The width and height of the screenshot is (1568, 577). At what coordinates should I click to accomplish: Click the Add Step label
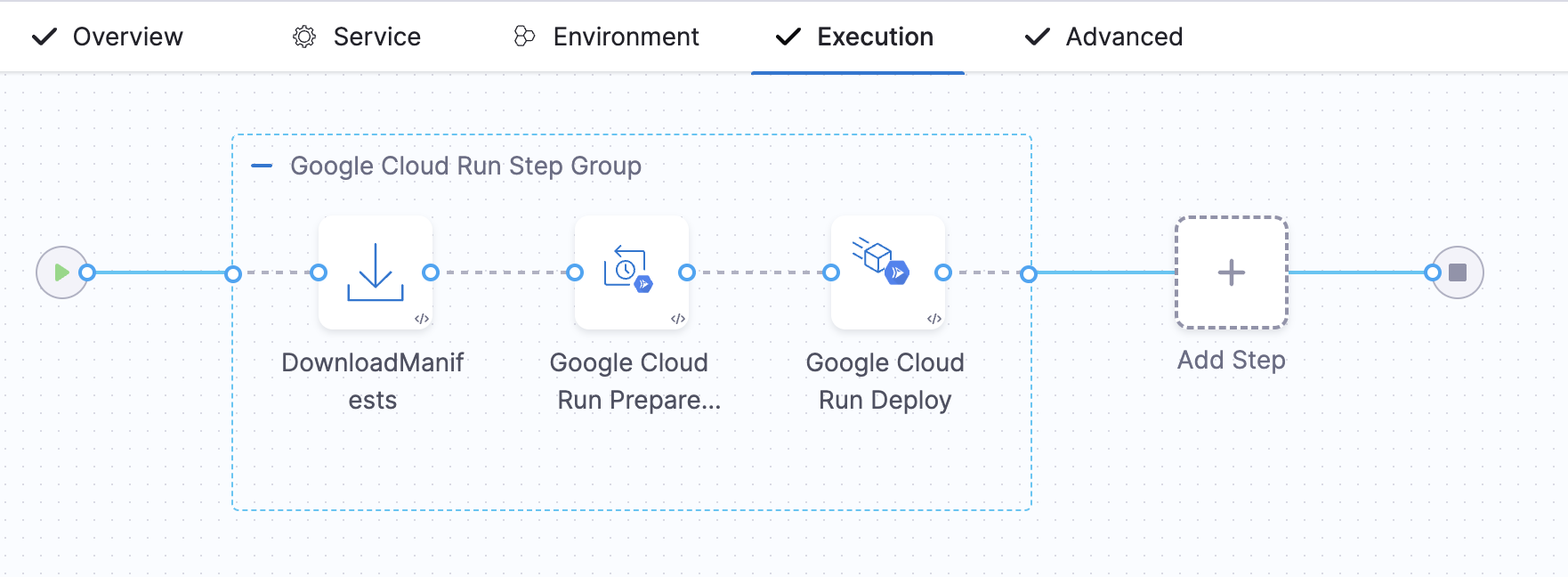1231,360
